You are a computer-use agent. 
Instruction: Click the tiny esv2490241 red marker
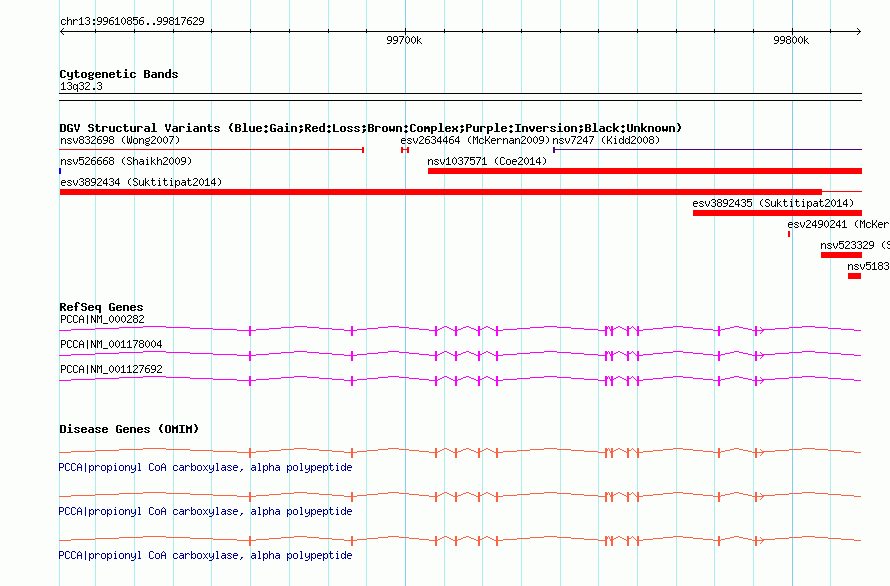click(789, 234)
